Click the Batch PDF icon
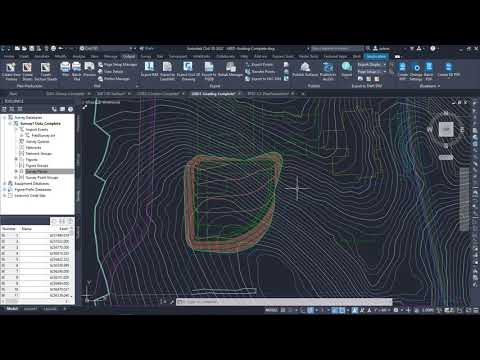The width and height of the screenshot is (480, 360). tap(429, 67)
